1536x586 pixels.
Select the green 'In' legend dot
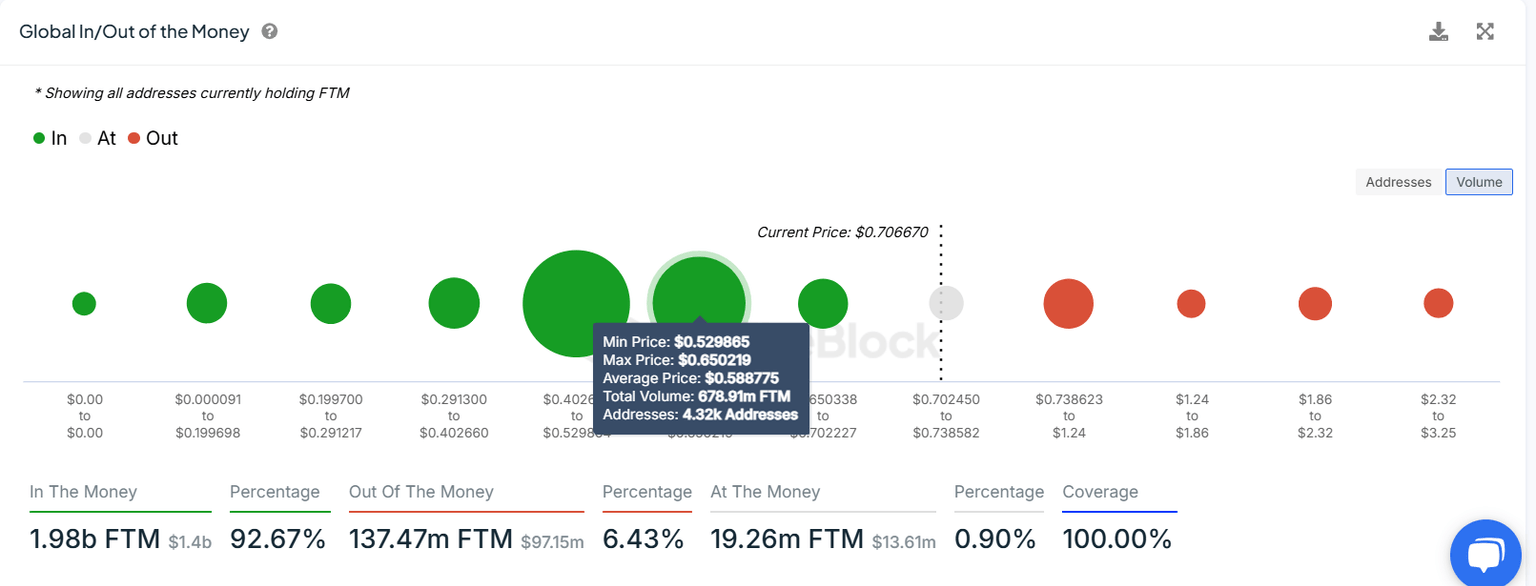(38, 137)
